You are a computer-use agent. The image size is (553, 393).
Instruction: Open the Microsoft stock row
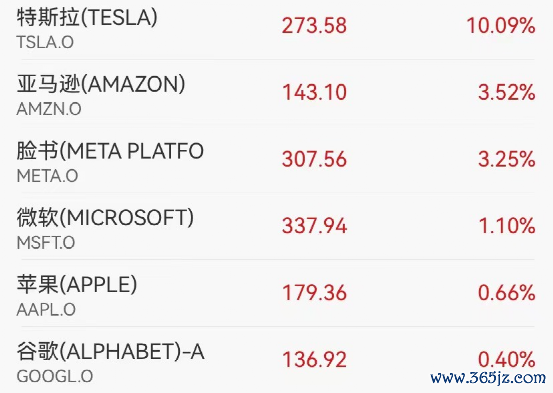276,226
